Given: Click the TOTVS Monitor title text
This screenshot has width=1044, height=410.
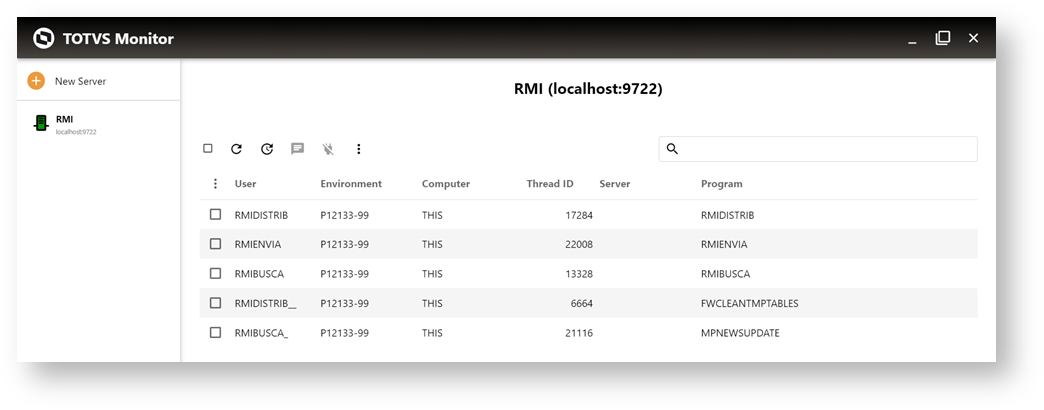Looking at the screenshot, I should point(118,39).
